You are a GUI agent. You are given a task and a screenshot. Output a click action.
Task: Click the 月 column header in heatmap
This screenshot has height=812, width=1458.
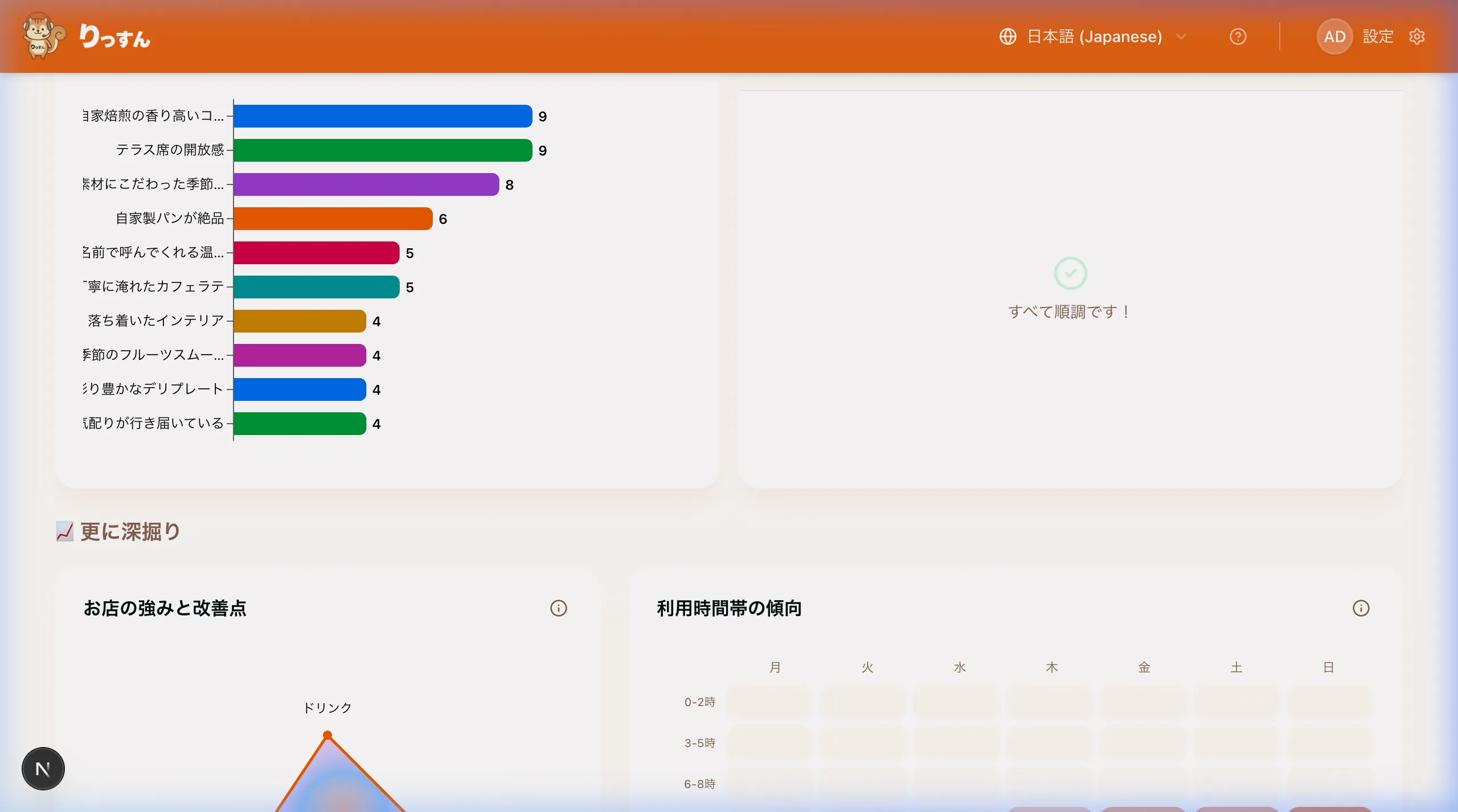(775, 667)
